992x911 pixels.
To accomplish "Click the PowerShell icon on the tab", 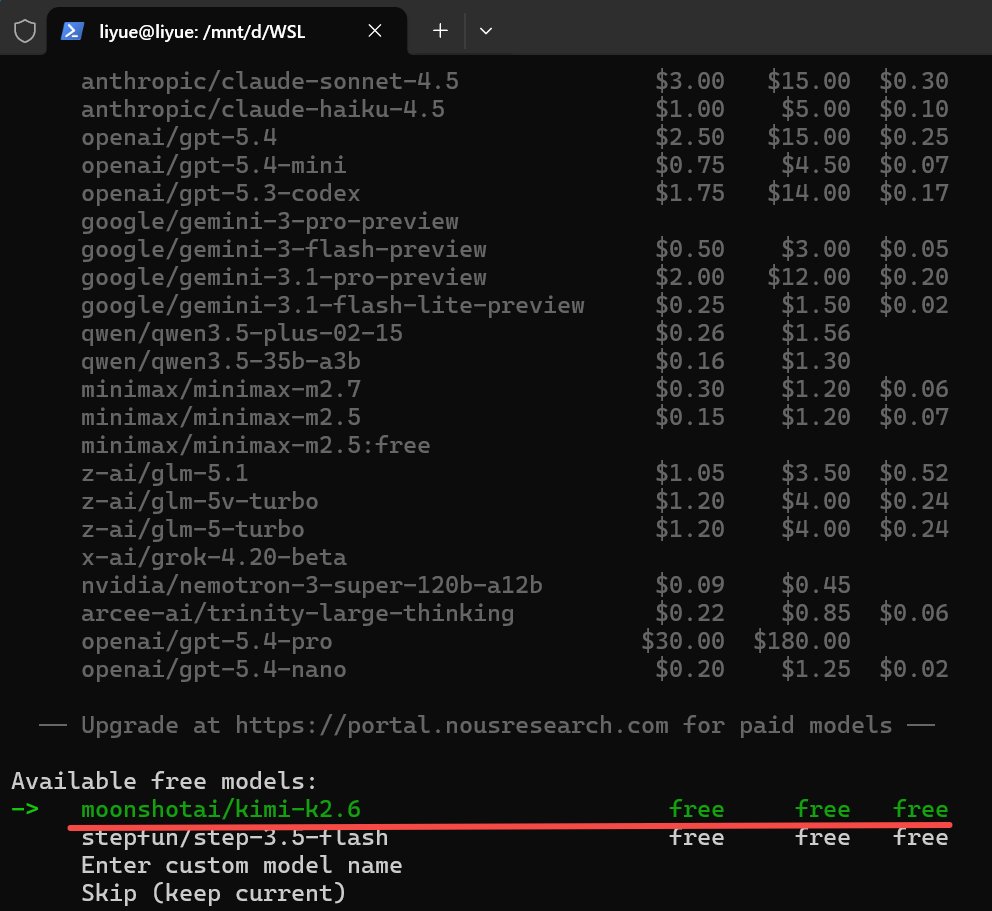I will point(72,31).
